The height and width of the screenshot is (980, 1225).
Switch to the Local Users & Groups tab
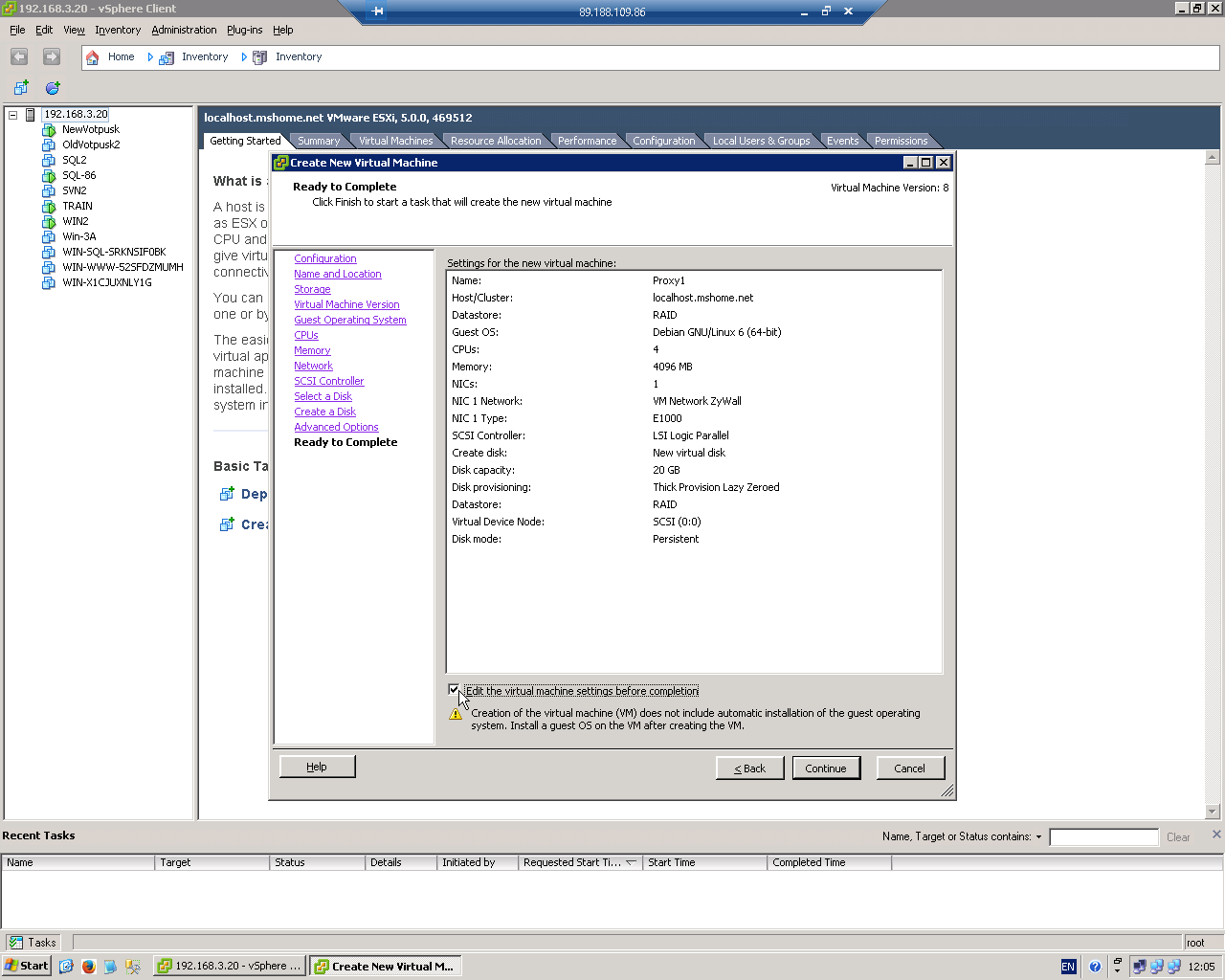pos(761,141)
